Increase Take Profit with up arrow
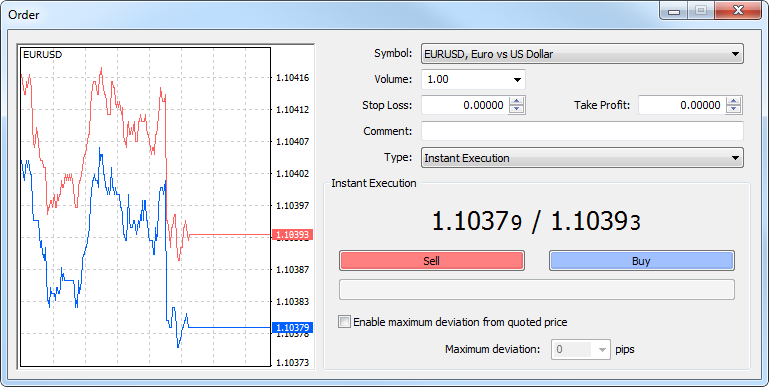Image resolution: width=769 pixels, height=387 pixels. 733,101
